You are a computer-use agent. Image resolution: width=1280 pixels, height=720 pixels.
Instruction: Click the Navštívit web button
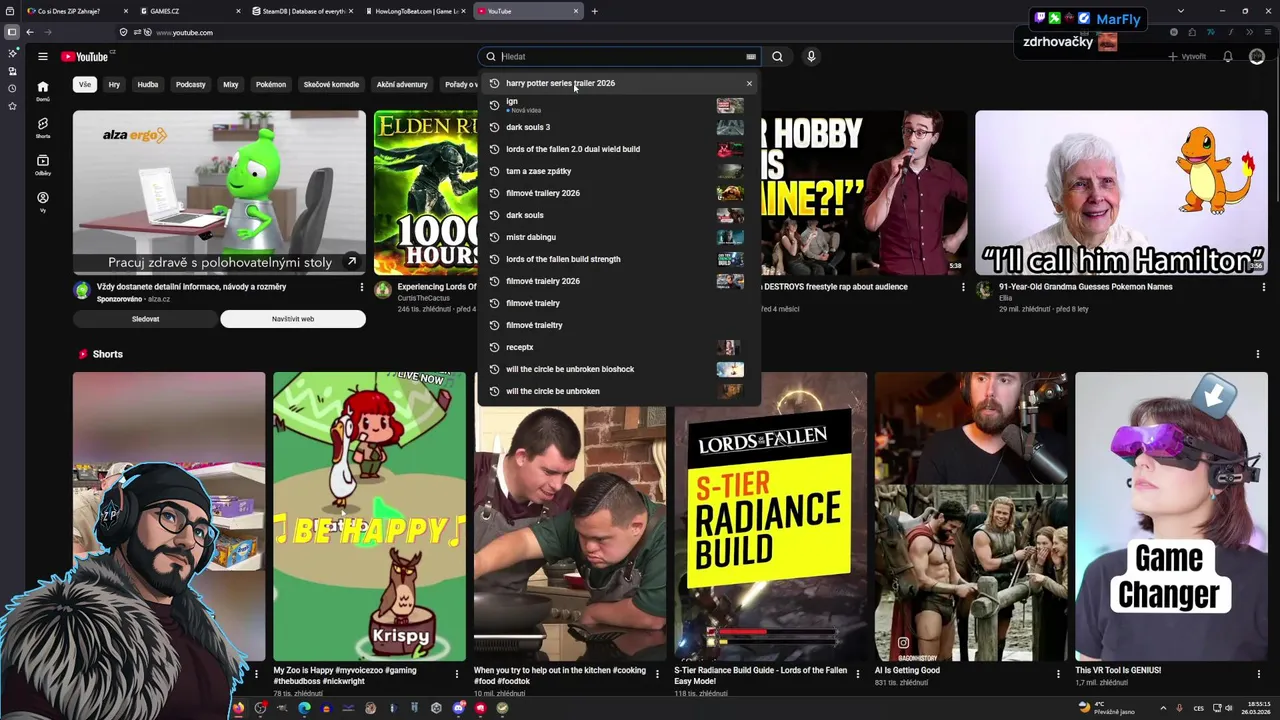coord(293,319)
